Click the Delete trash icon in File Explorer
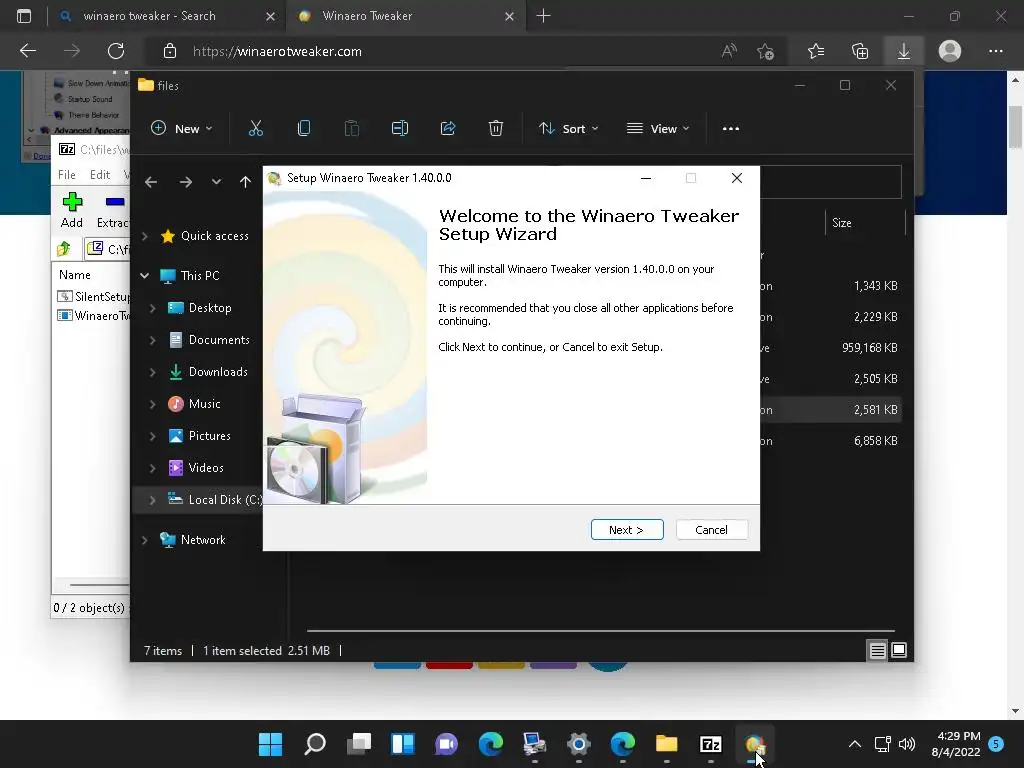Screen dimensions: 1024x768 click(x=496, y=129)
